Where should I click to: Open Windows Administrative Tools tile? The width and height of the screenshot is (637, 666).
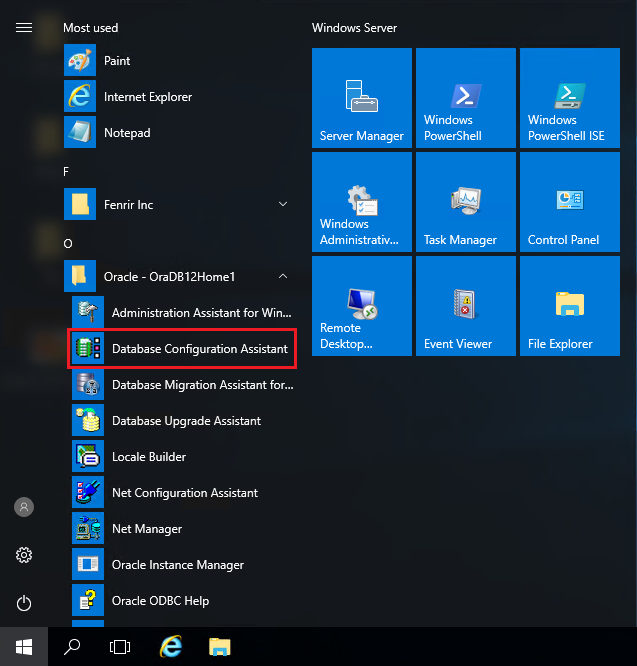point(362,202)
